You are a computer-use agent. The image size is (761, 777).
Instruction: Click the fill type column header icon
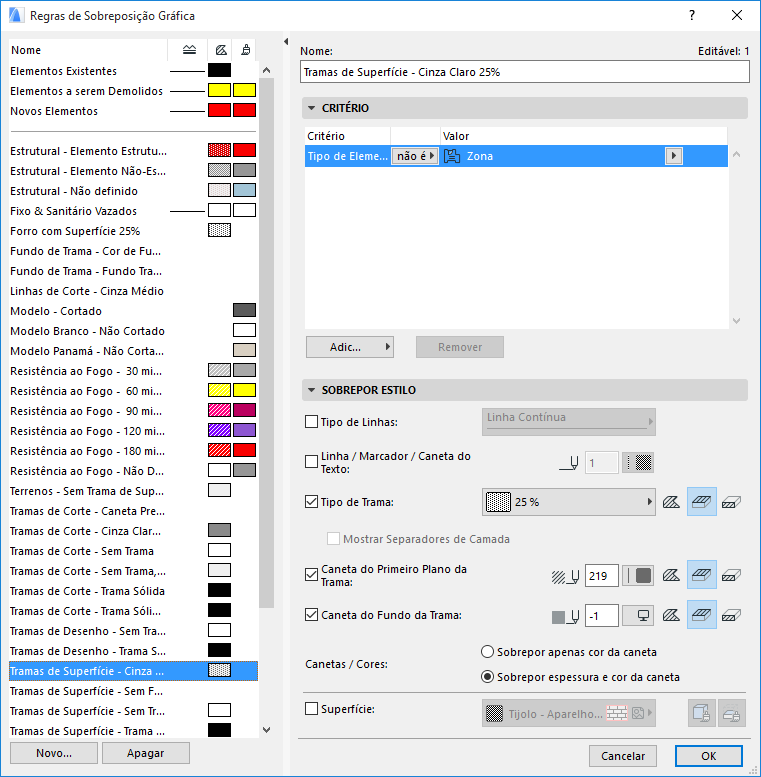(221, 50)
